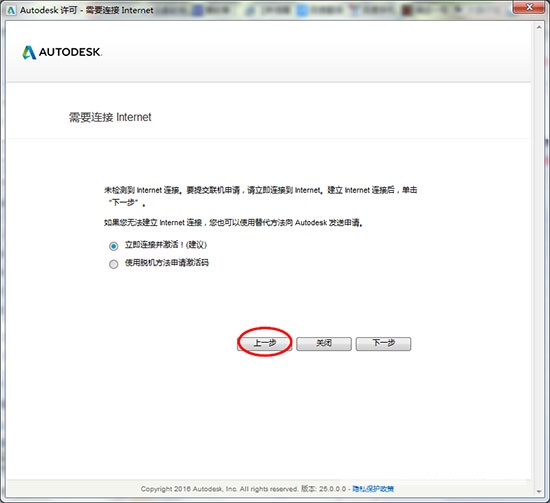This screenshot has width=550, height=503.
Task: Select the offline activation code request radio option
Action: (113, 264)
